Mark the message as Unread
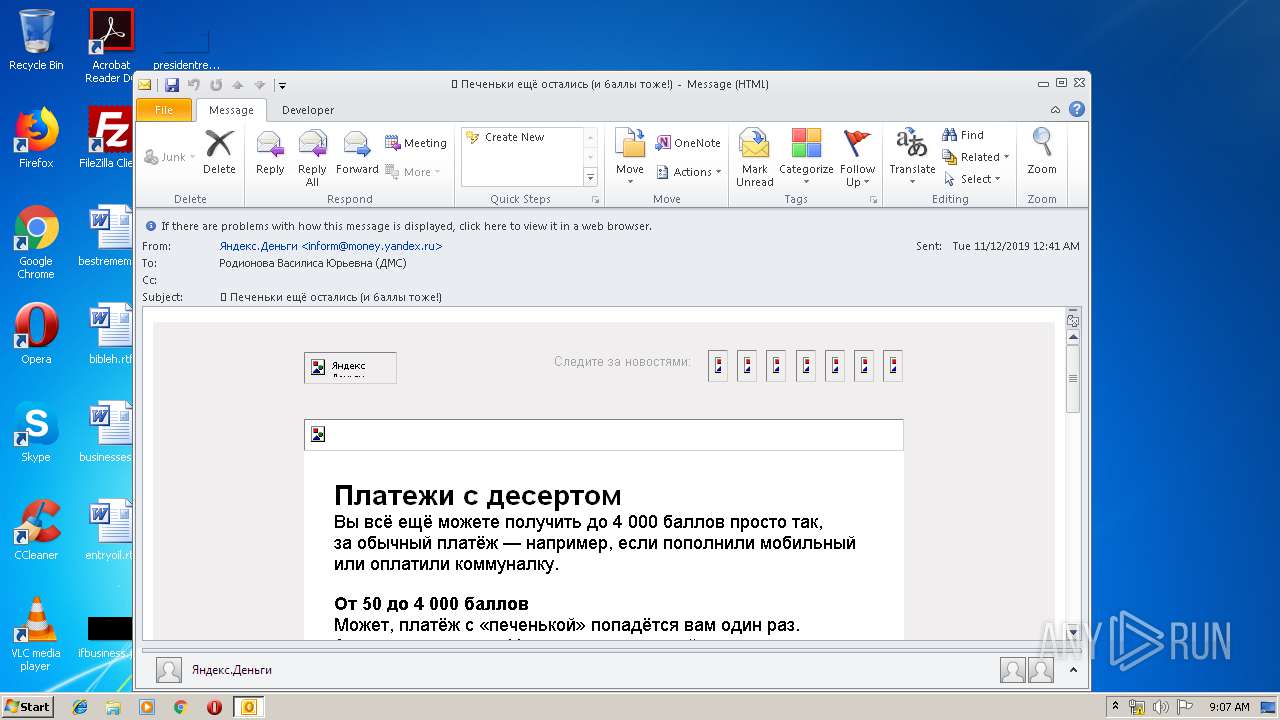The height and width of the screenshot is (720, 1280). coord(754,158)
